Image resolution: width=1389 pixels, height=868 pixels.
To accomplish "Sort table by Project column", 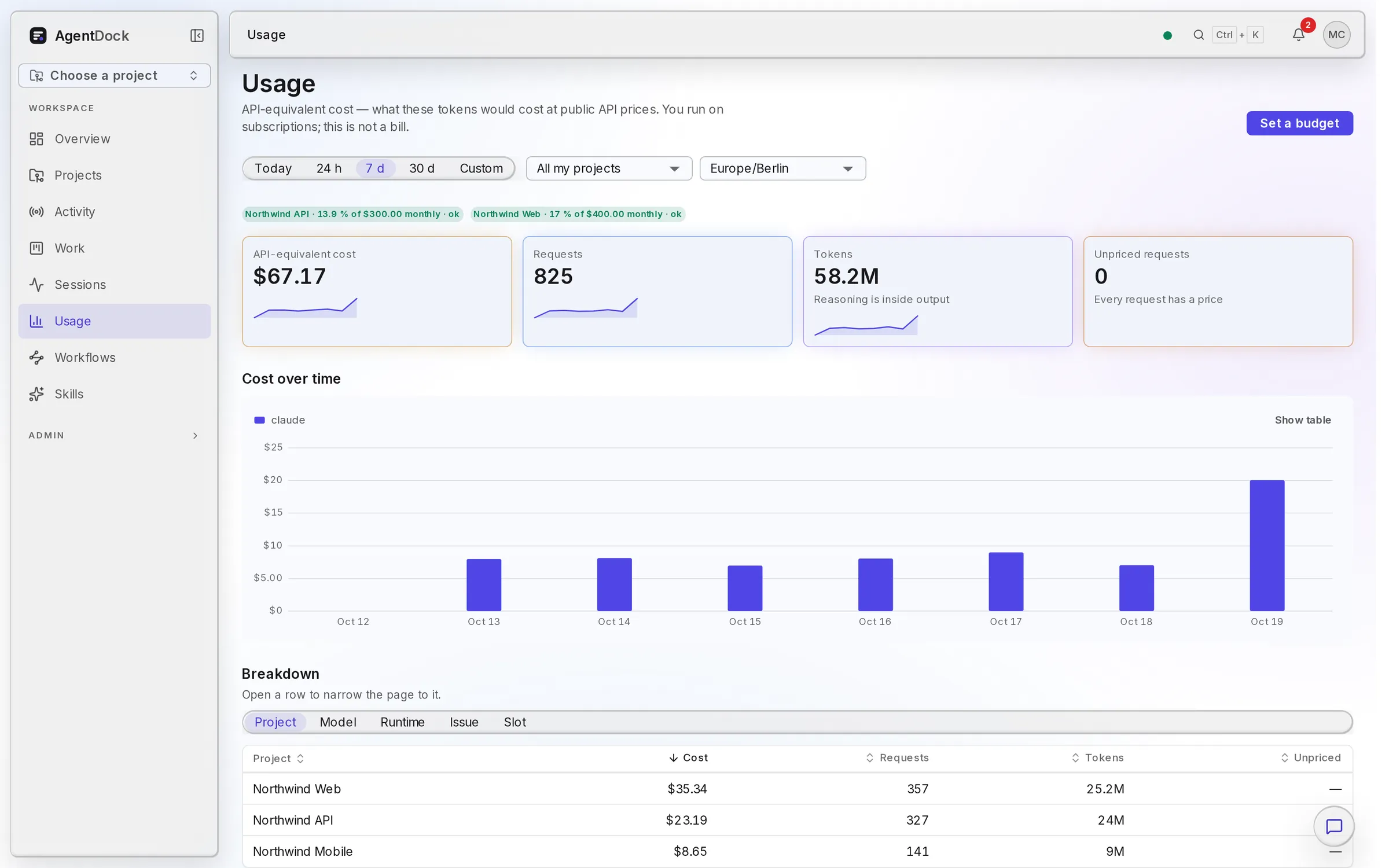I will [x=278, y=759].
